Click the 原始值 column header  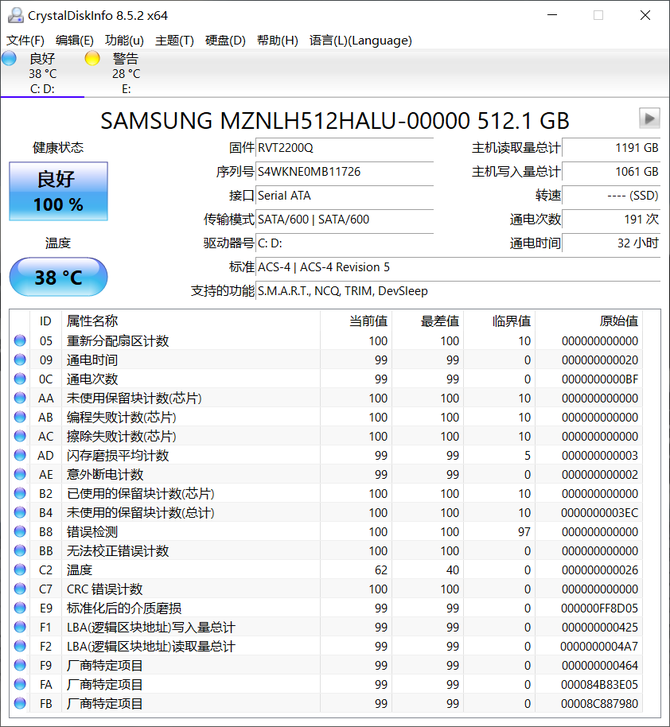click(x=589, y=321)
